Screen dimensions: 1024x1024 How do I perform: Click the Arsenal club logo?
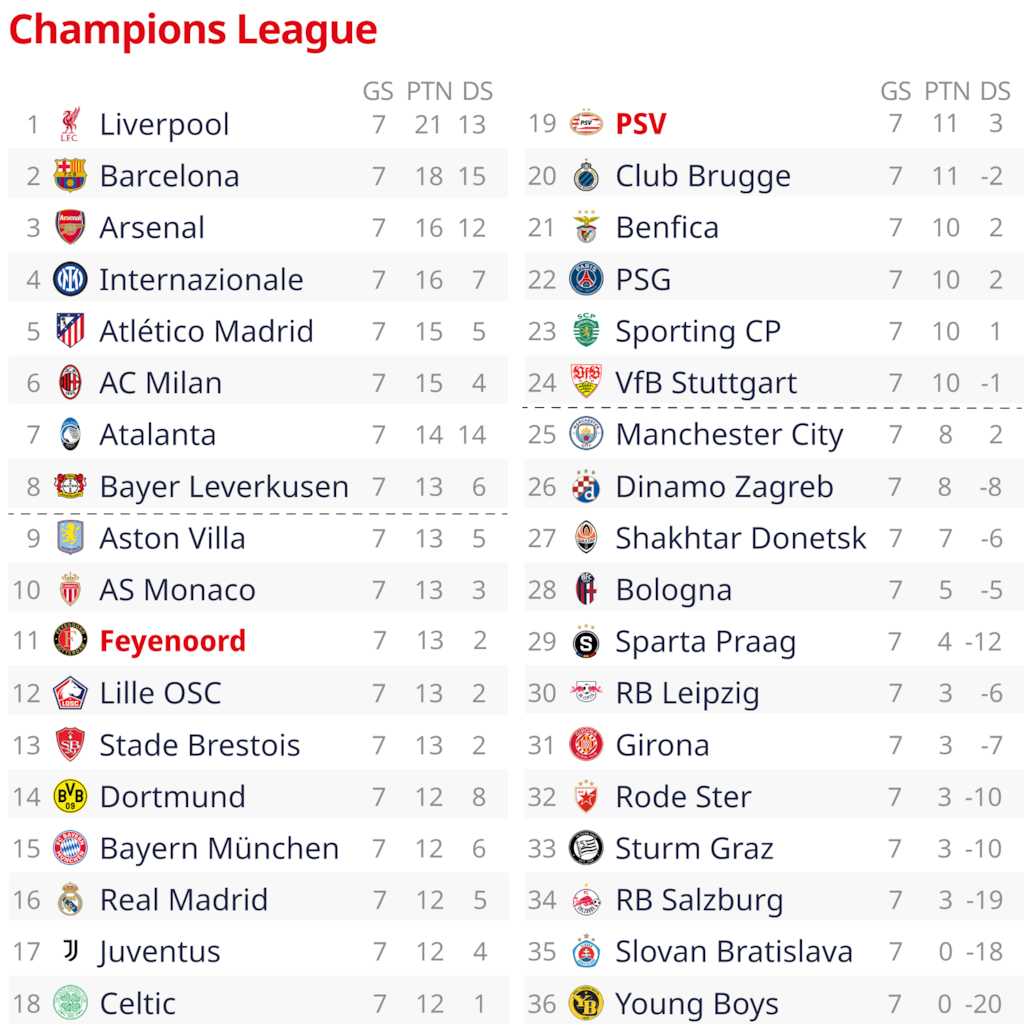[70, 227]
